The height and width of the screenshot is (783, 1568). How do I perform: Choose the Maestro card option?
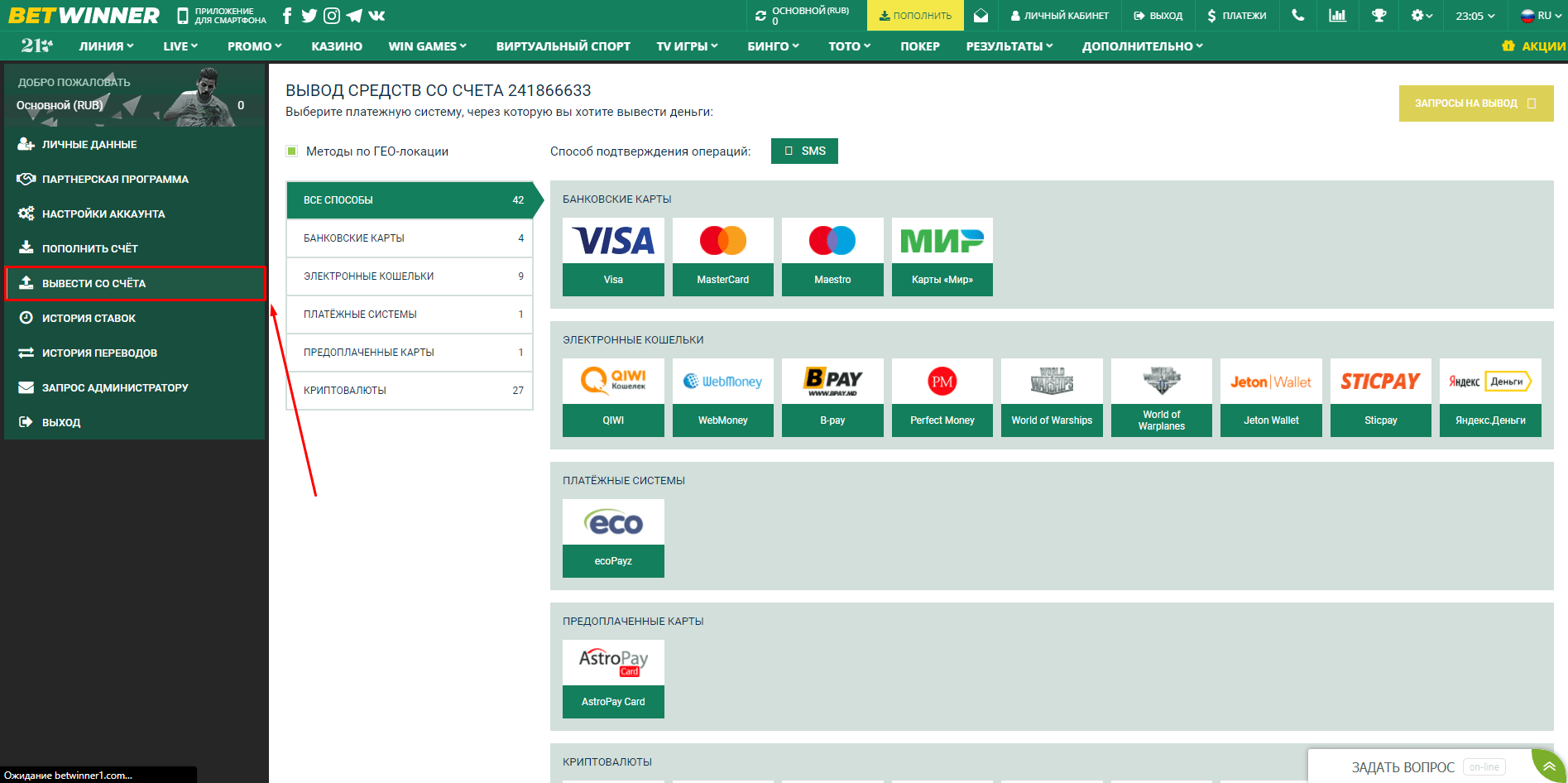coord(832,257)
